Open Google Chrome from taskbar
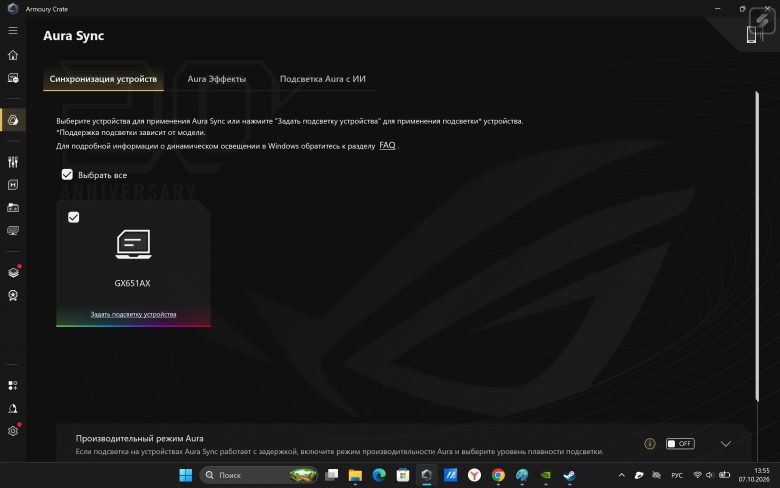Screen dimensions: 780x488 point(498,475)
